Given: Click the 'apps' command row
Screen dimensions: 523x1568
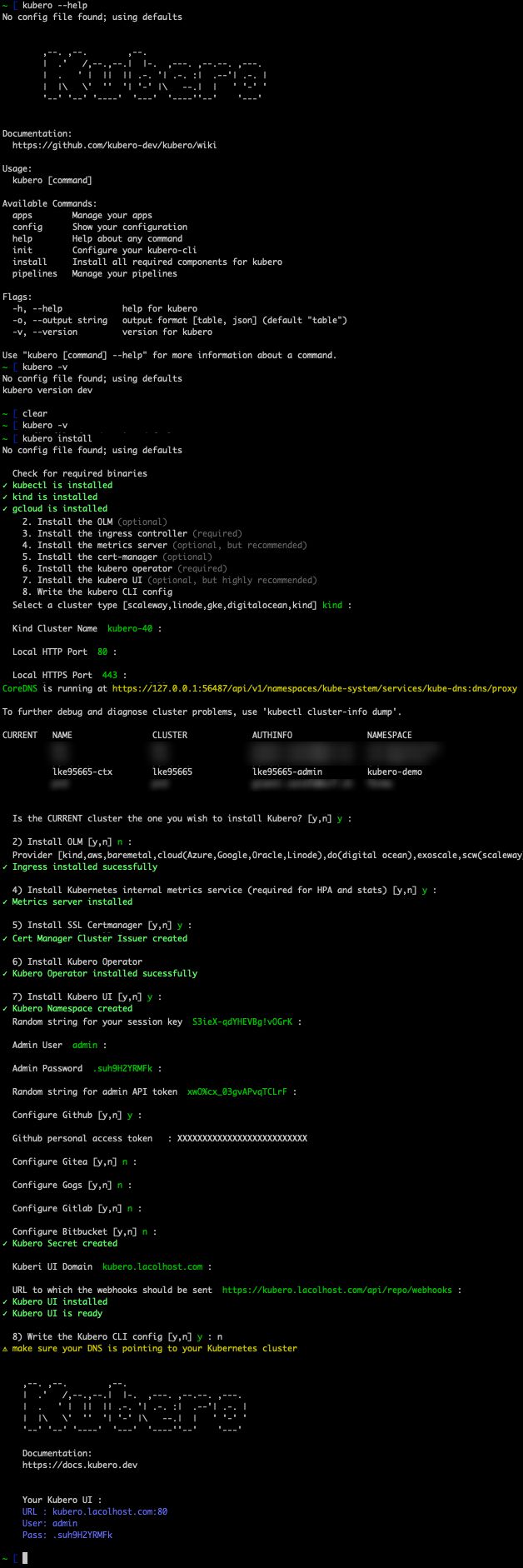Looking at the screenshot, I should click(x=82, y=215).
